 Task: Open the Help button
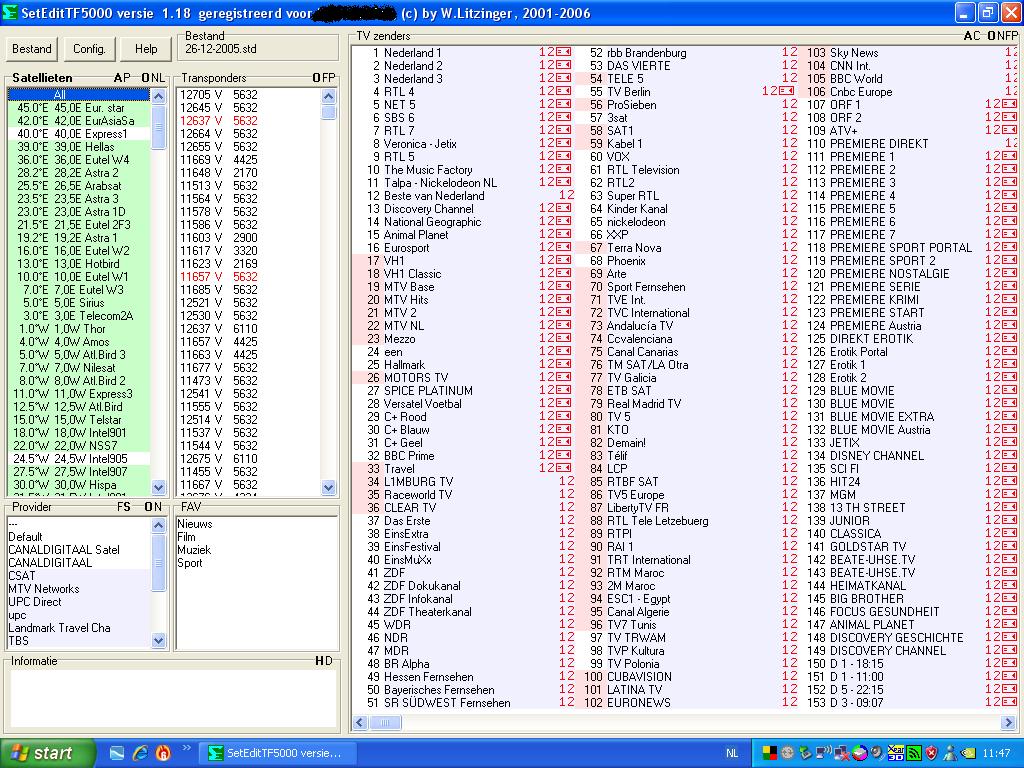(146, 49)
